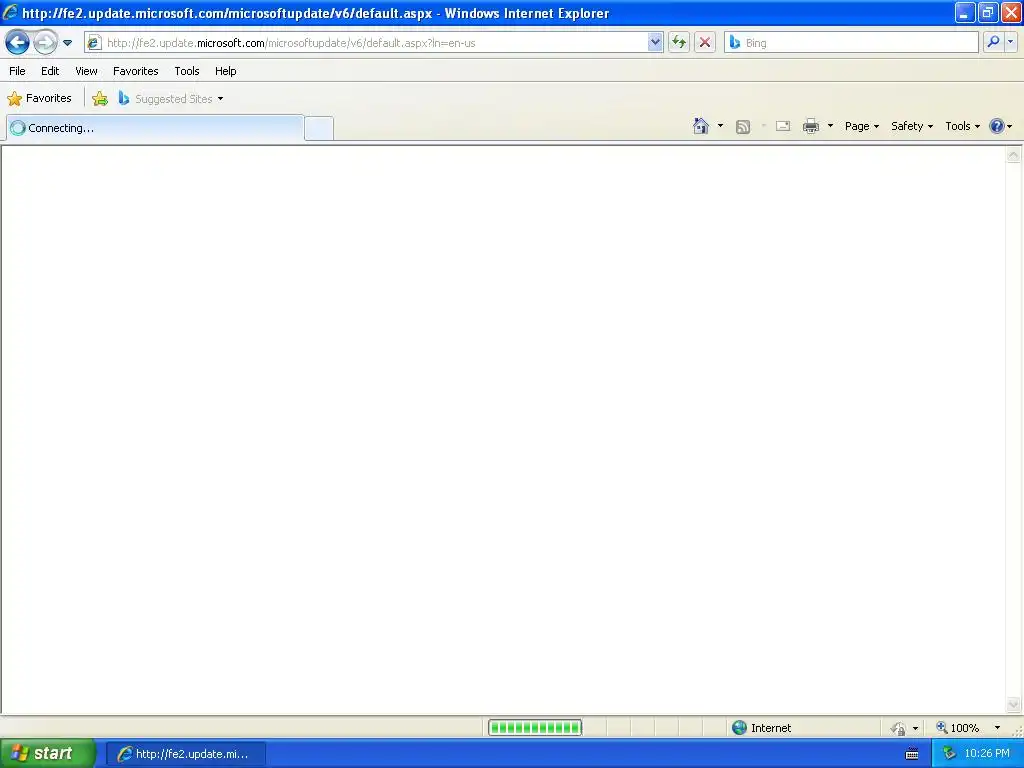Open the Windows start button
The width and height of the screenshot is (1024, 768).
click(x=47, y=753)
